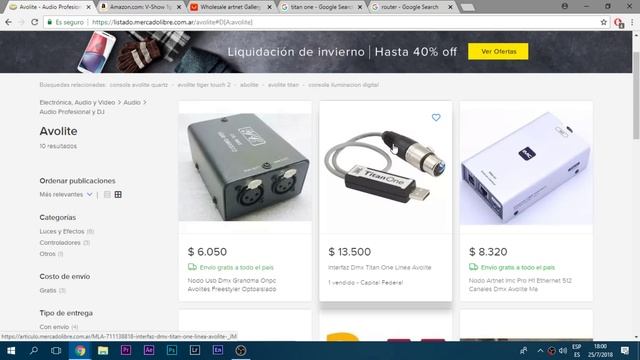Switch to router Google Search tab
Image resolution: width=640 pixels, height=360 pixels.
pos(411,7)
